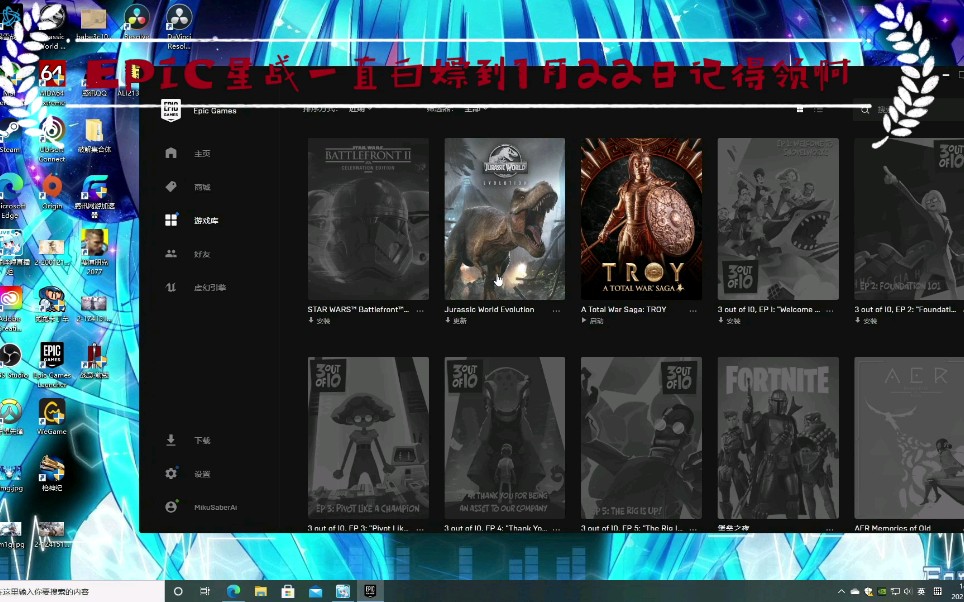Screen dimensions: 964x602
Task: Select the 游戏库 library in sidebar
Action: pyautogui.click(x=206, y=221)
